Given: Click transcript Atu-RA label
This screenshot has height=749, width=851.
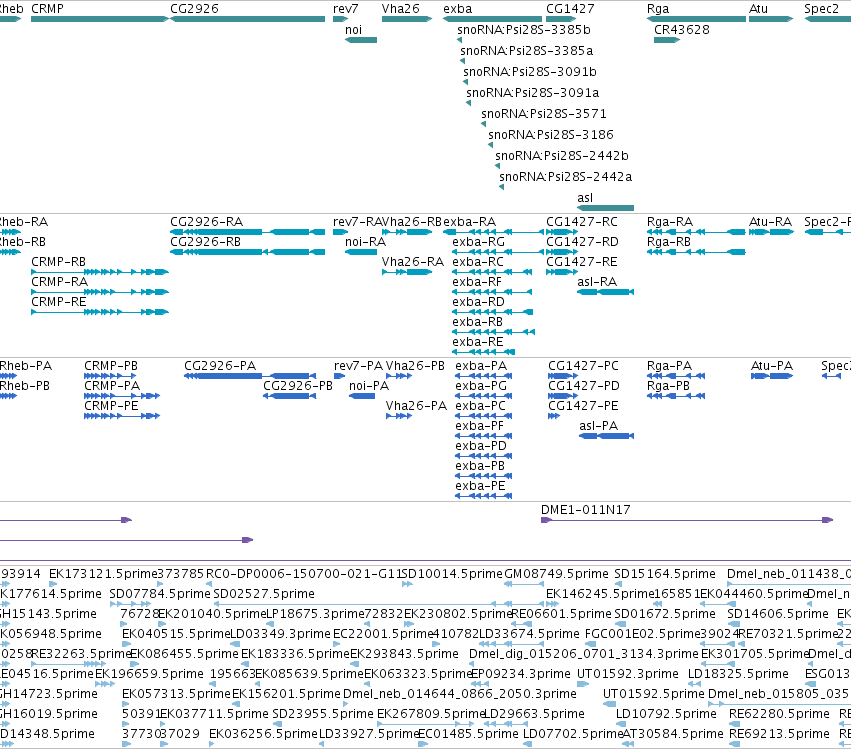Looking at the screenshot, I should point(770,222).
